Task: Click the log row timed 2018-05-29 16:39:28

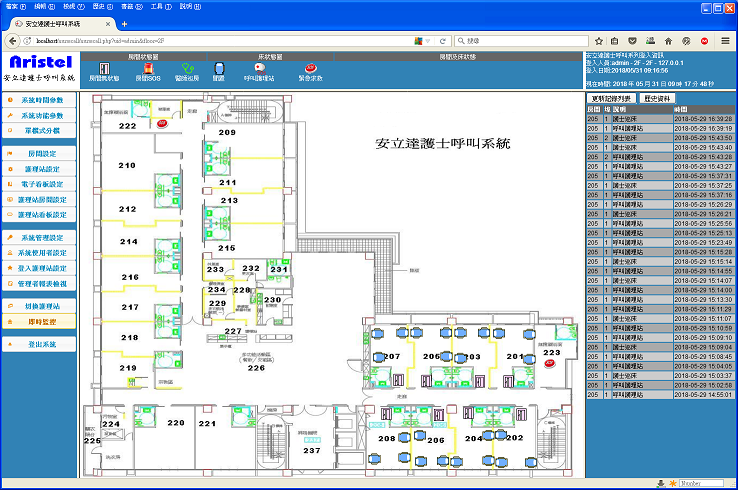Action: [660, 119]
